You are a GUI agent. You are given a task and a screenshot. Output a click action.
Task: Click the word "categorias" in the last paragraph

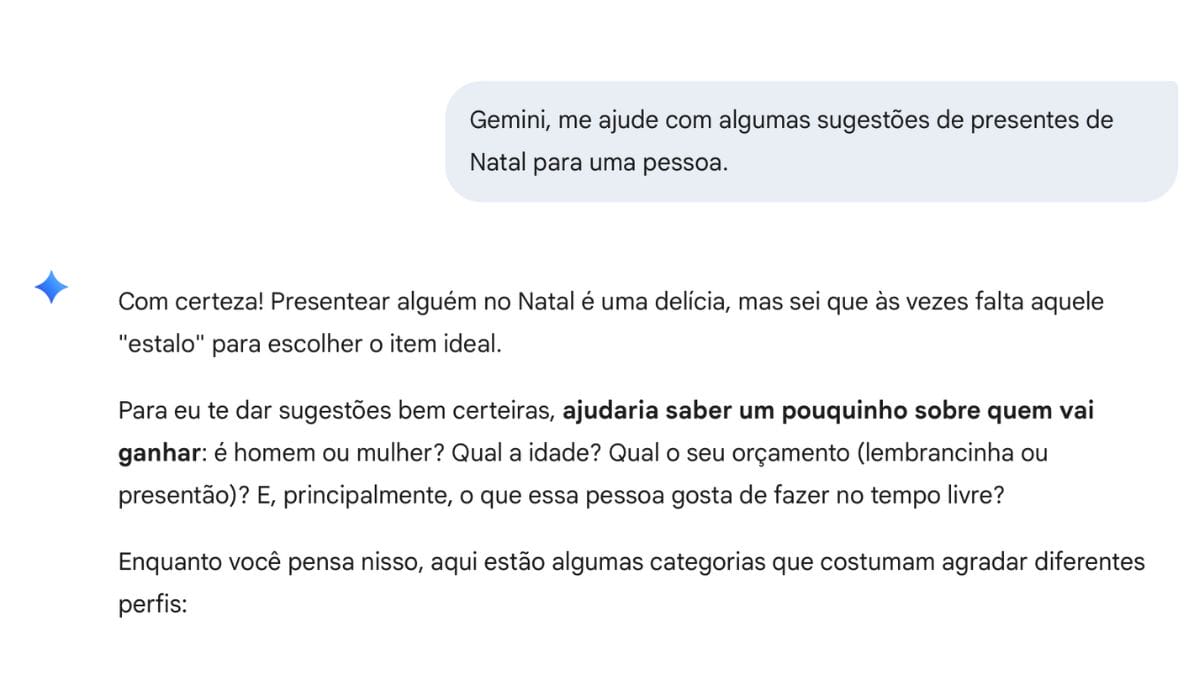[707, 562]
